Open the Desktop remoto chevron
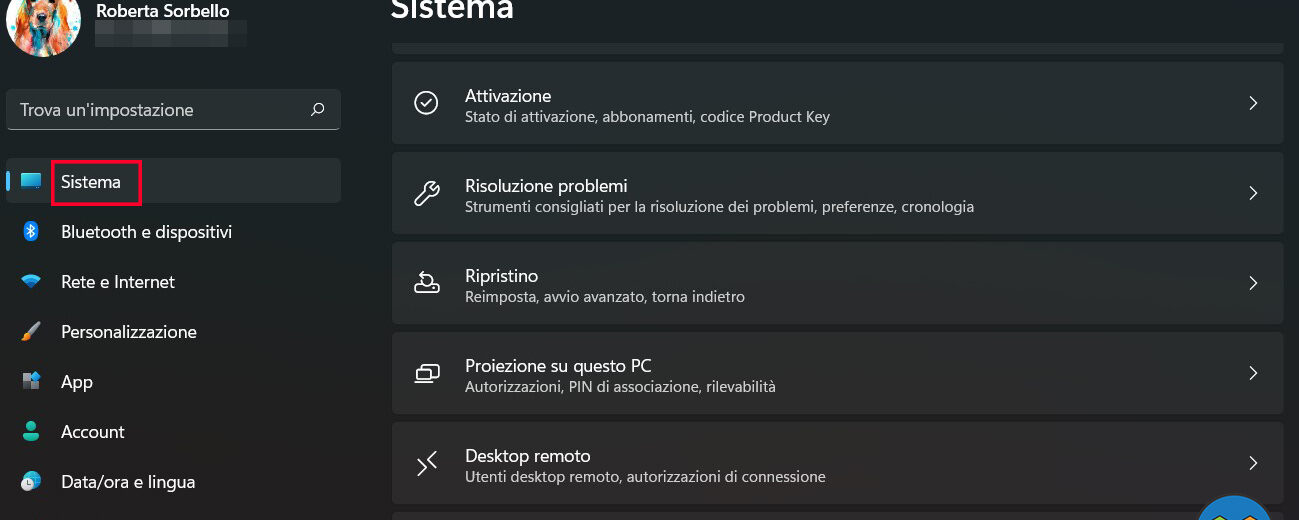The height and width of the screenshot is (520, 1299). pyautogui.click(x=1253, y=463)
